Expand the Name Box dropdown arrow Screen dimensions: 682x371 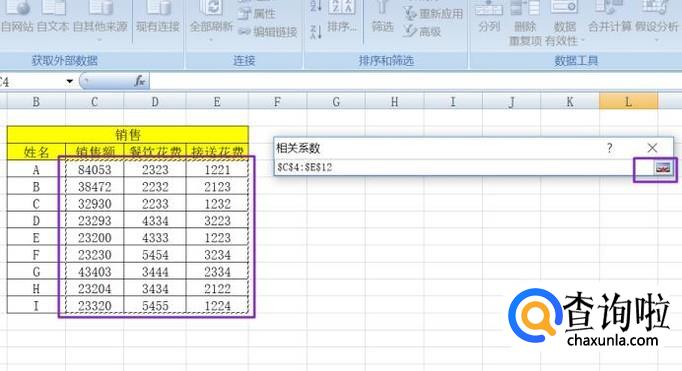tap(70, 81)
